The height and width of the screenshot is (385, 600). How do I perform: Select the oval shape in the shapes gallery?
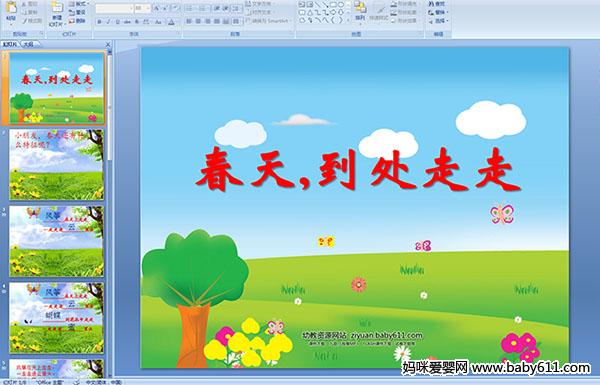point(341,5)
